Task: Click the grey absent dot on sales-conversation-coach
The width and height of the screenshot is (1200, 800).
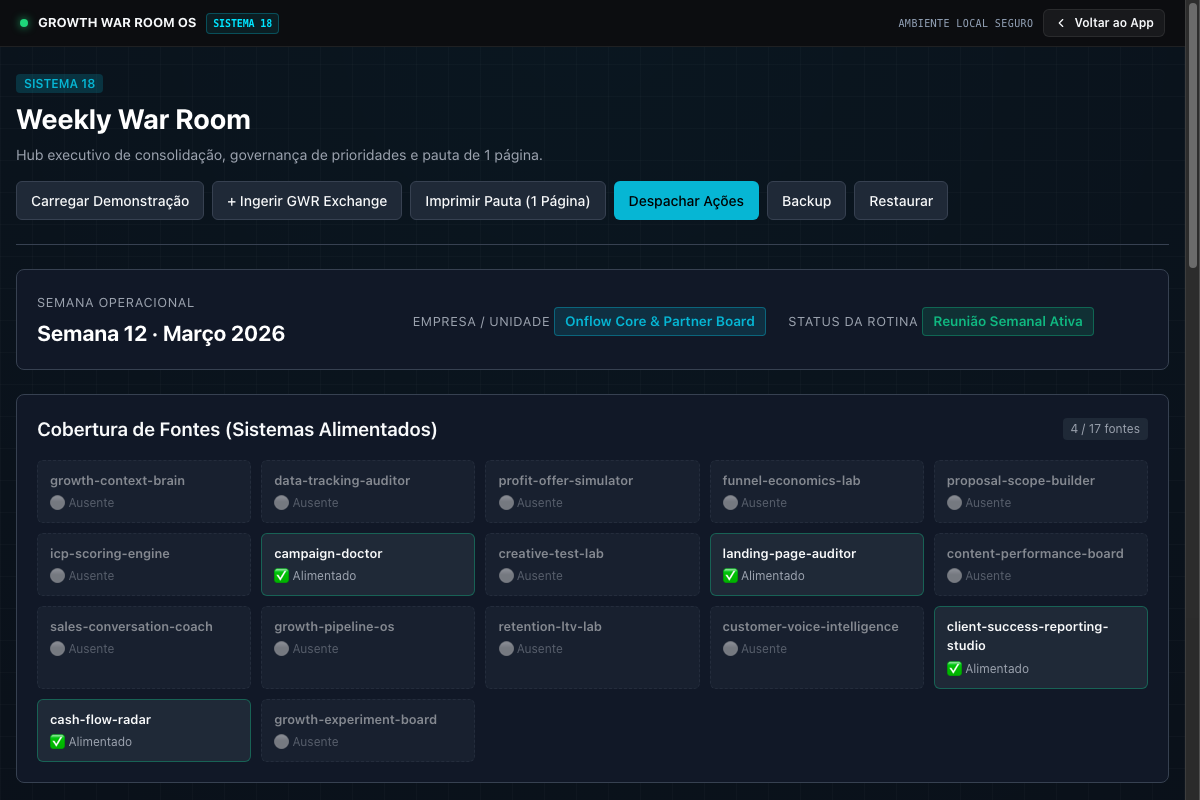Action: pyautogui.click(x=57, y=649)
